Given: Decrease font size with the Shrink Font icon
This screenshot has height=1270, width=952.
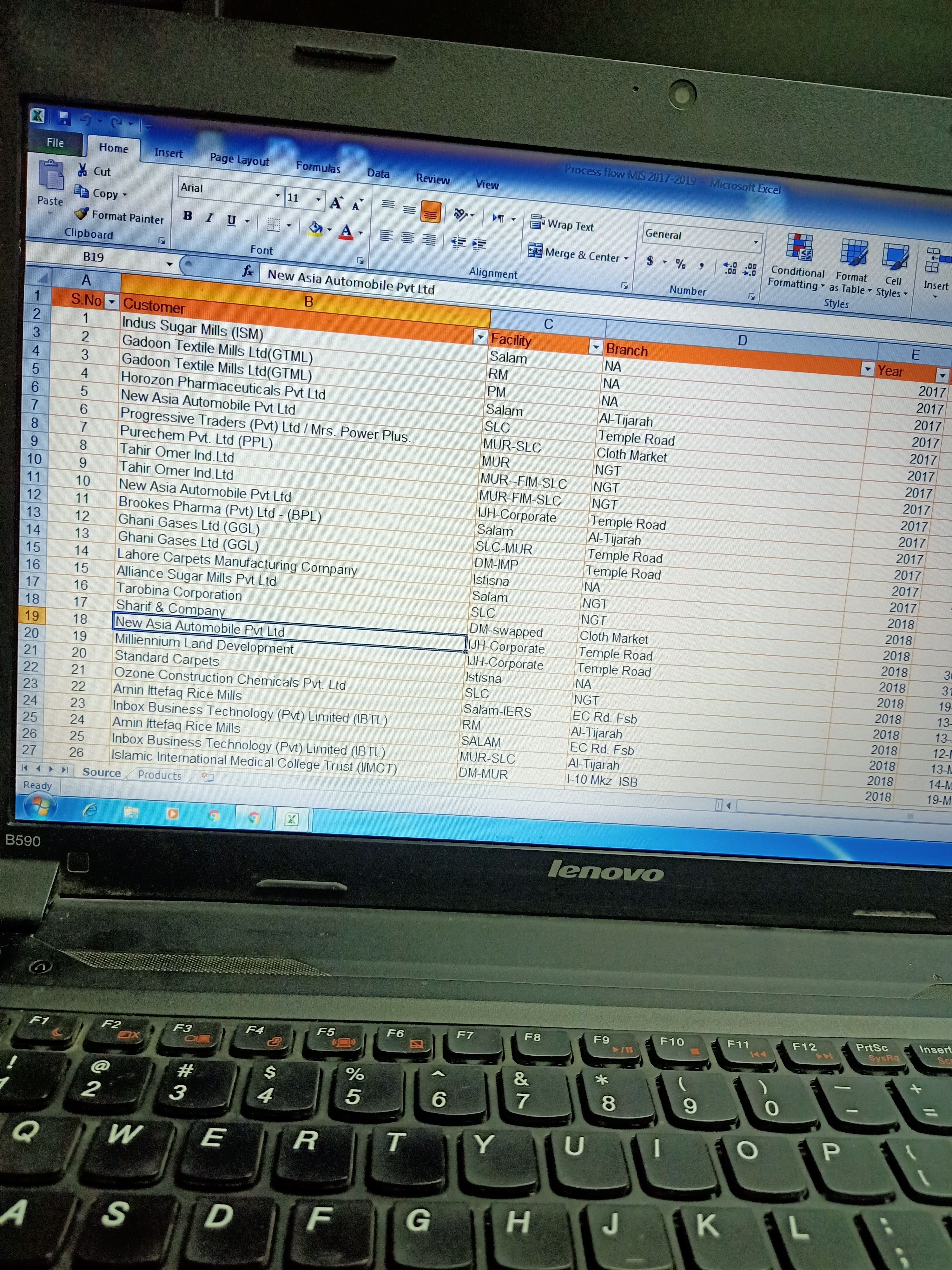Looking at the screenshot, I should point(357,204).
